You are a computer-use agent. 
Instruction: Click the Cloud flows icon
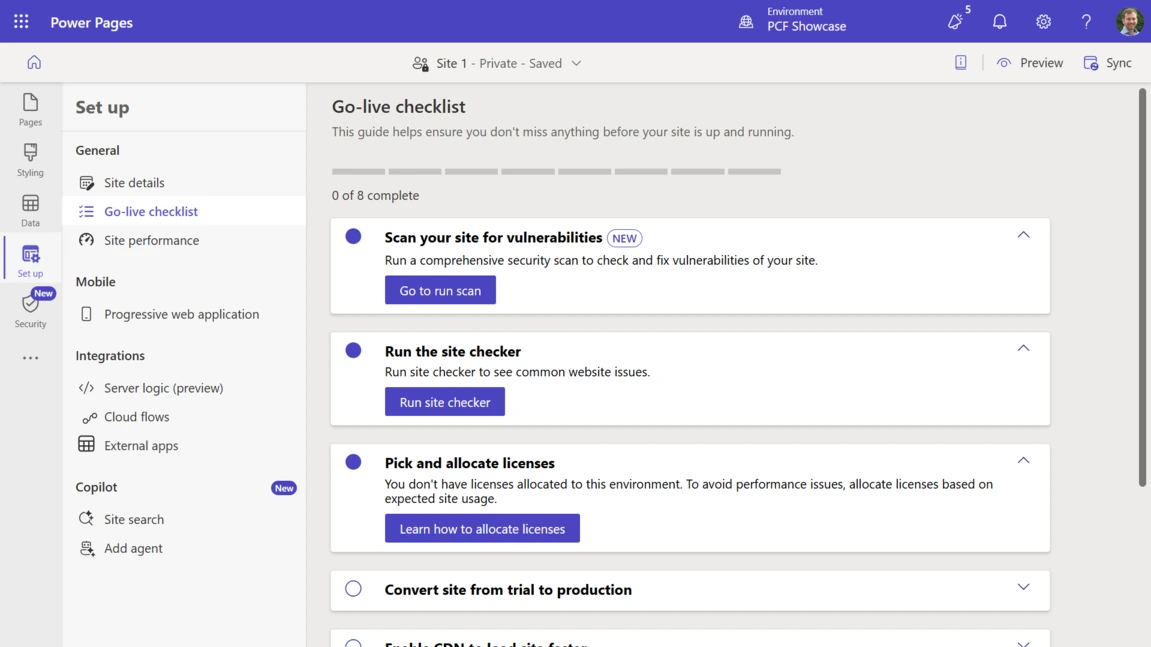click(90, 418)
